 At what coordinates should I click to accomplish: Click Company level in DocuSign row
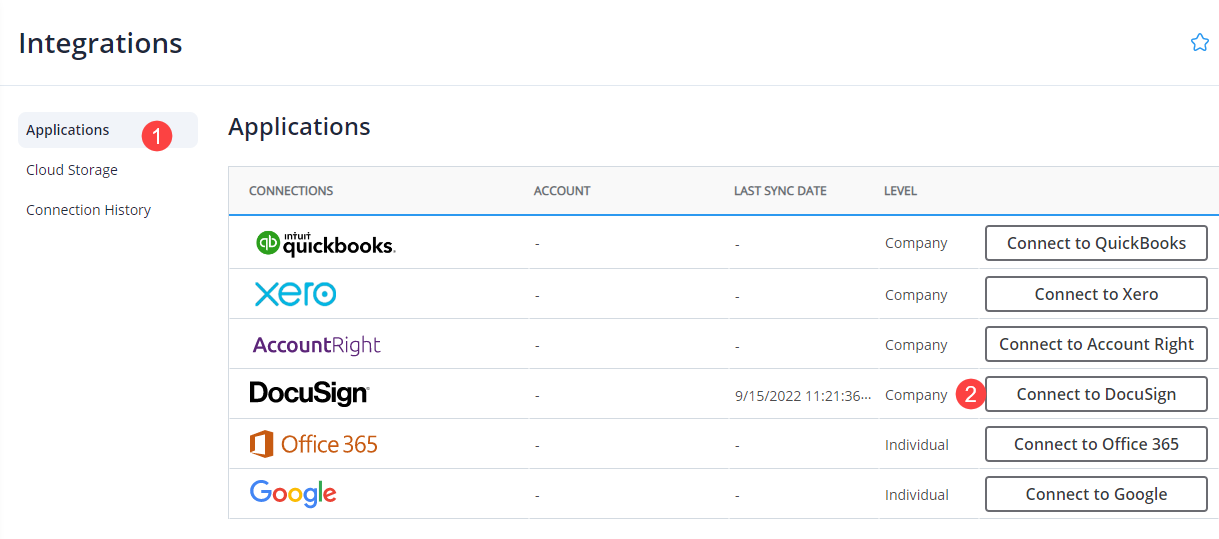(x=916, y=395)
